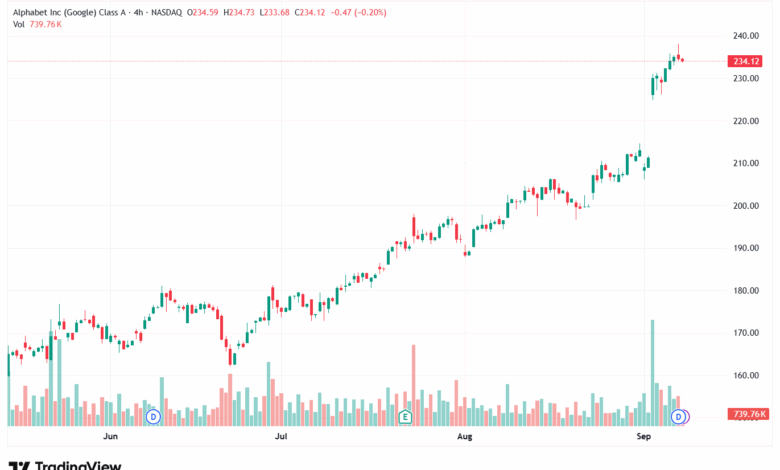
Task: Click the Aug label on the time axis
Action: 464,437
